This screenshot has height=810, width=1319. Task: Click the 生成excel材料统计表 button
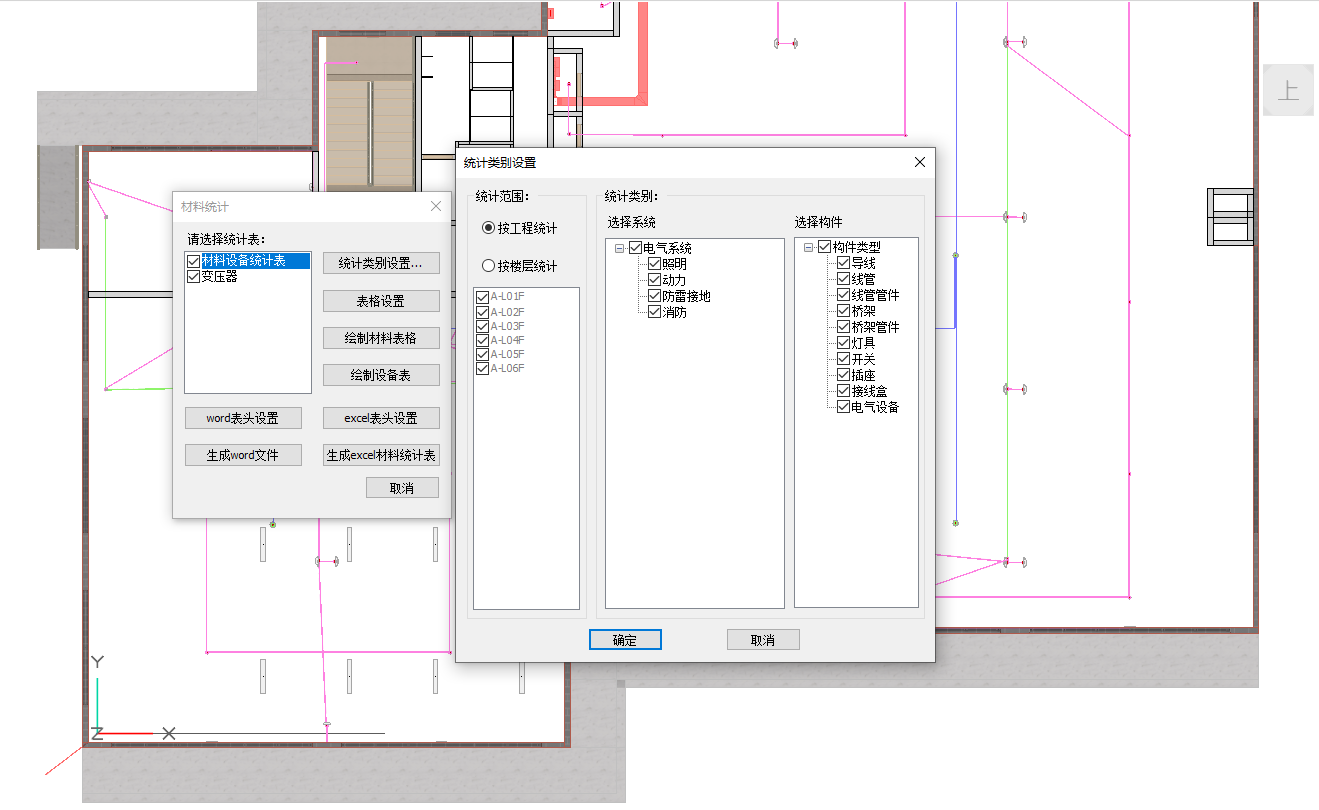coord(381,455)
